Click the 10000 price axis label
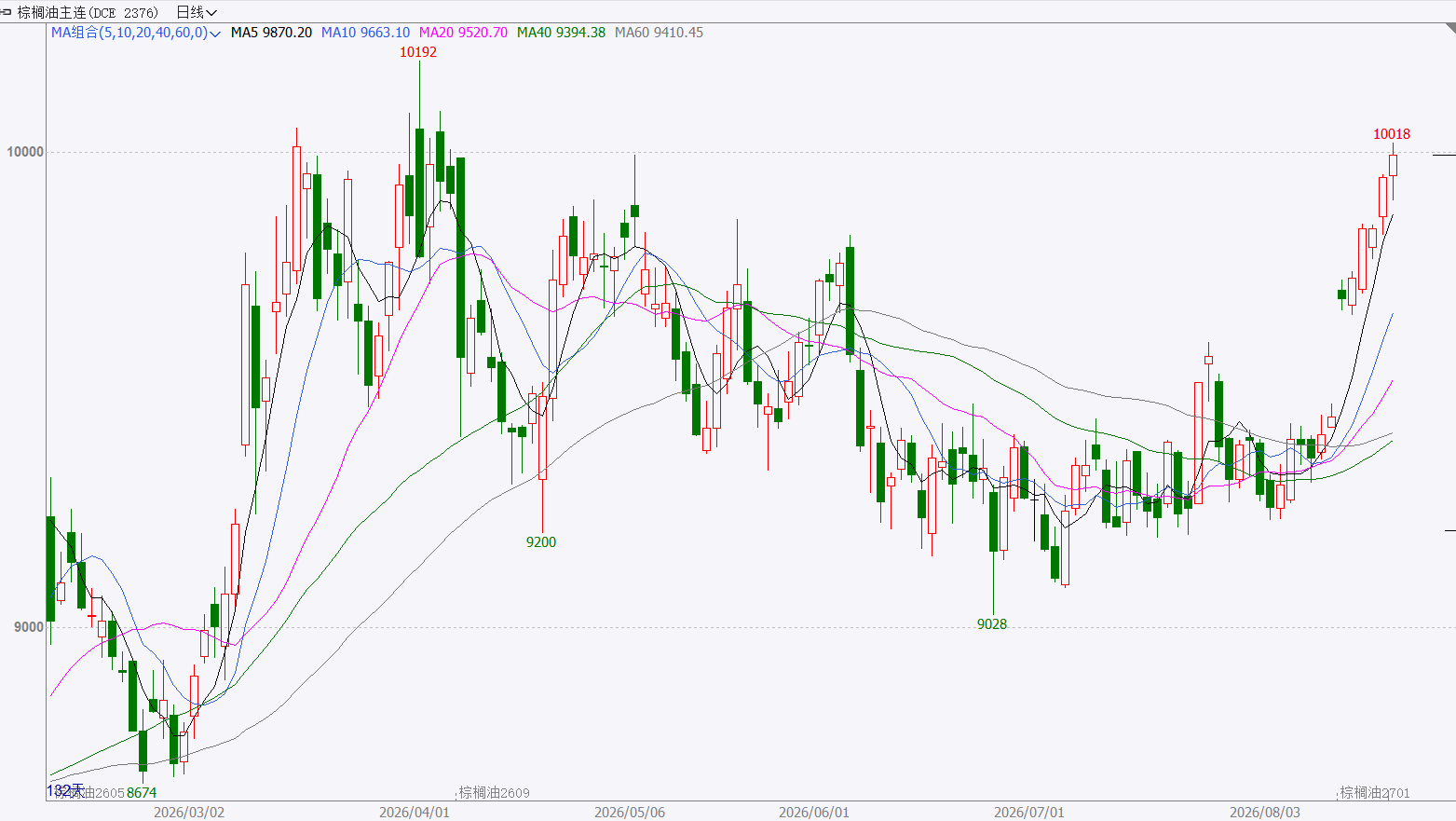The width and height of the screenshot is (1456, 821). point(25,152)
